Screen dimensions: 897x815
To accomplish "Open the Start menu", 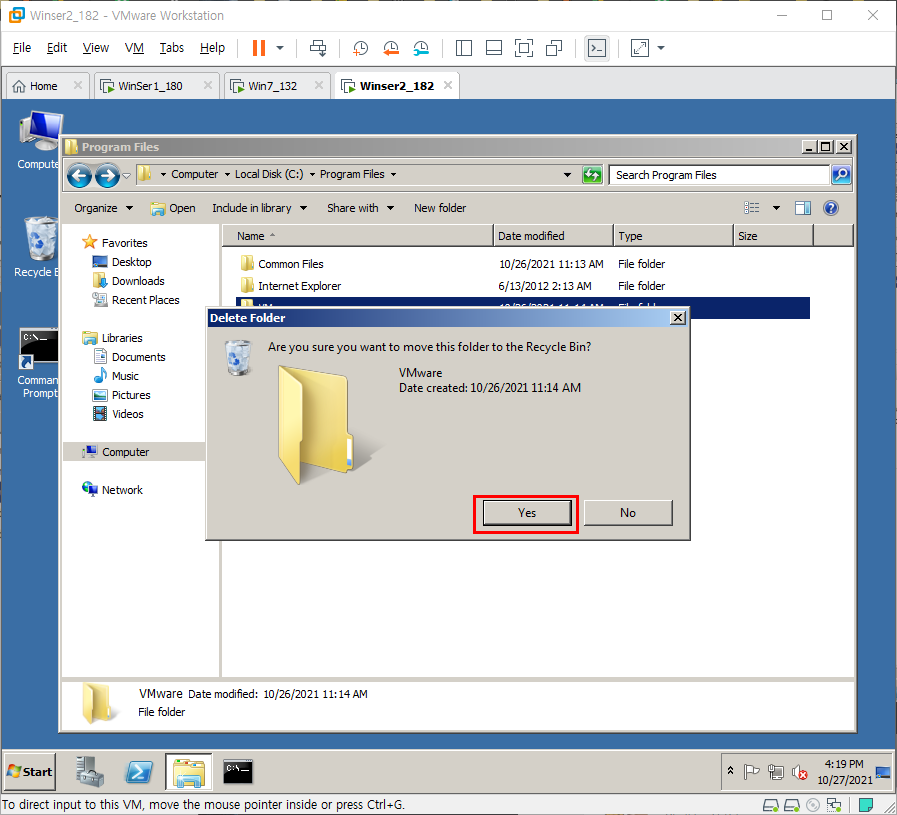I will 30,772.
